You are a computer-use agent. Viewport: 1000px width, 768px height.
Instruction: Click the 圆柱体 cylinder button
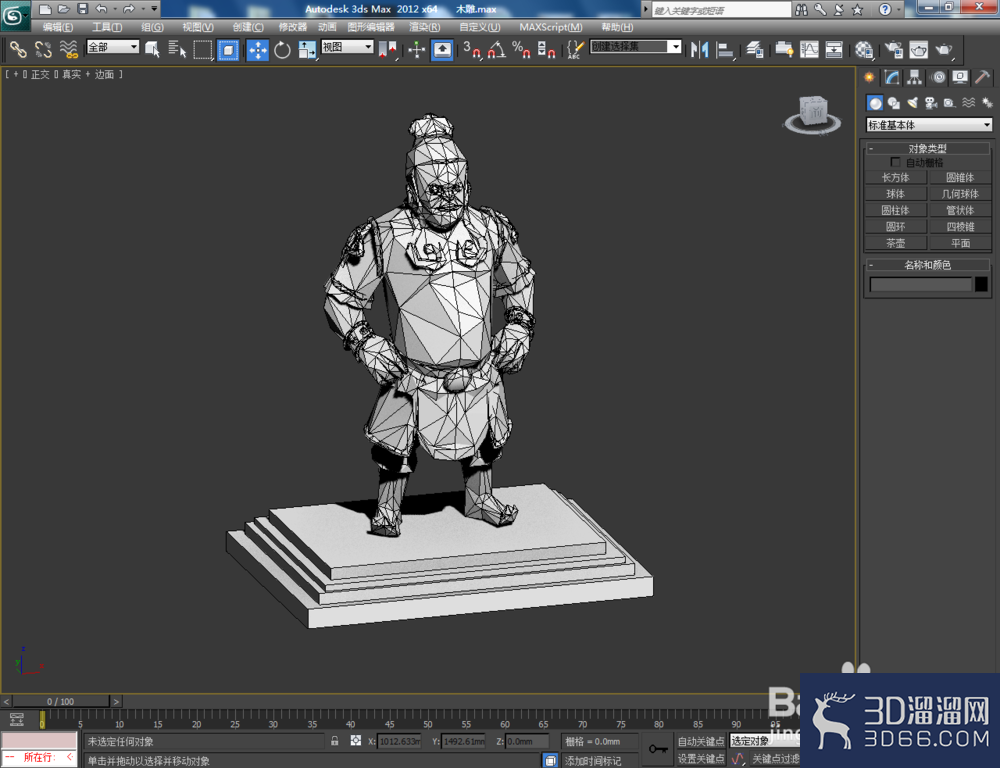tap(895, 210)
